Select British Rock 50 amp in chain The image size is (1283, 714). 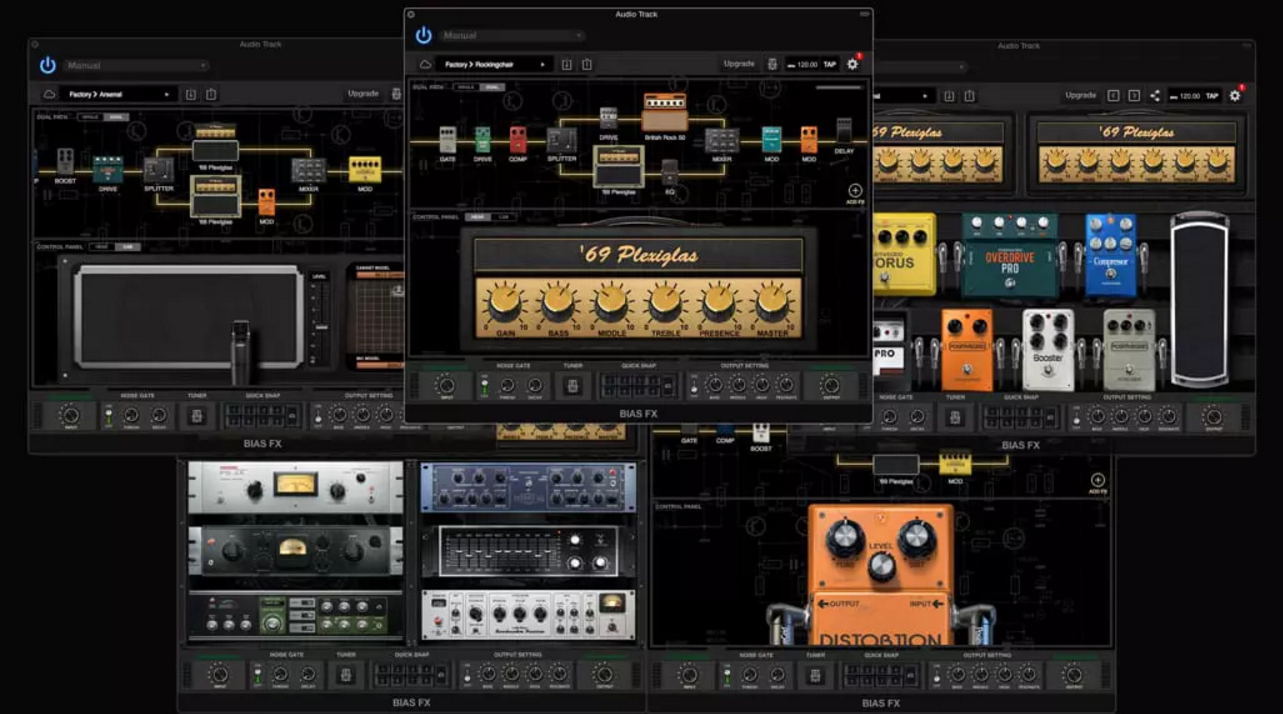[x=665, y=113]
